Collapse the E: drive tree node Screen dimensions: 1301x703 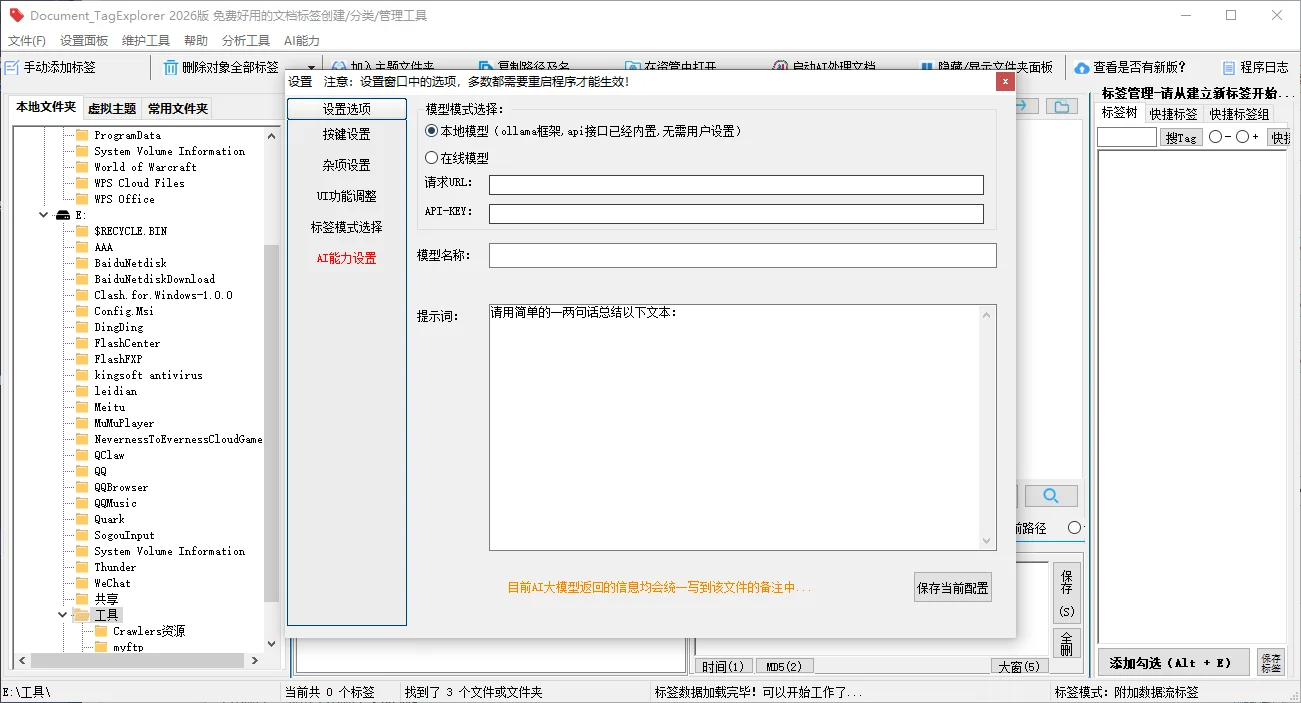(x=44, y=215)
